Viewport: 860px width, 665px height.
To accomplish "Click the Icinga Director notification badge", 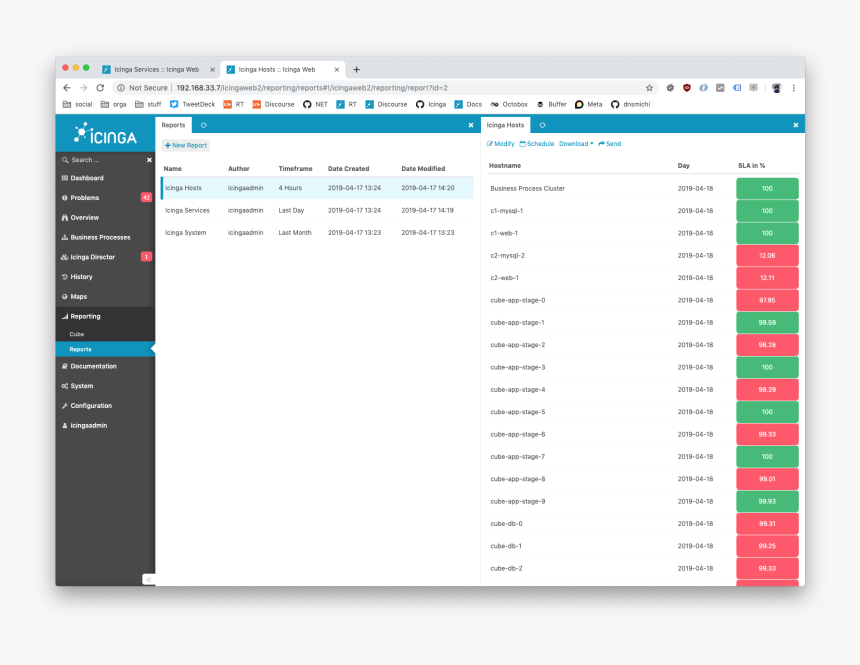I will click(x=146, y=257).
